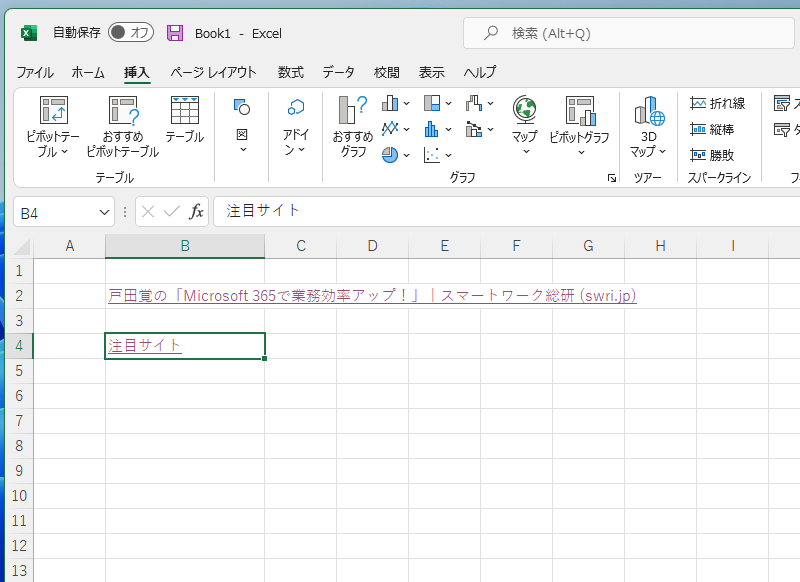Insert a 勝敗 sparkline
The height and width of the screenshot is (582, 800).
pyautogui.click(x=712, y=155)
